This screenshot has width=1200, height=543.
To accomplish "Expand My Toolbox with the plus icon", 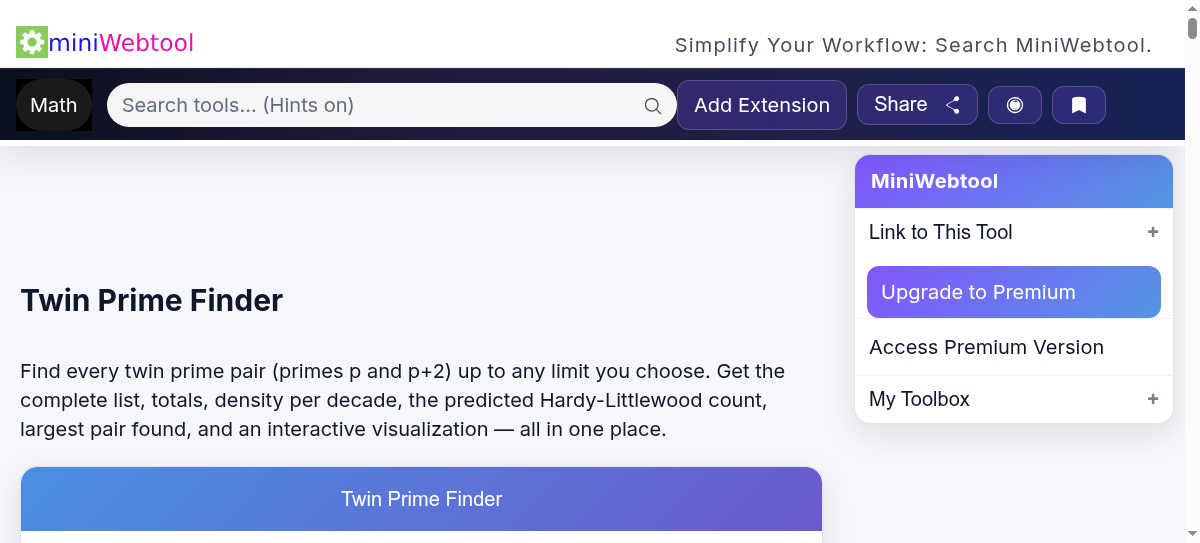I will (x=1153, y=399).
